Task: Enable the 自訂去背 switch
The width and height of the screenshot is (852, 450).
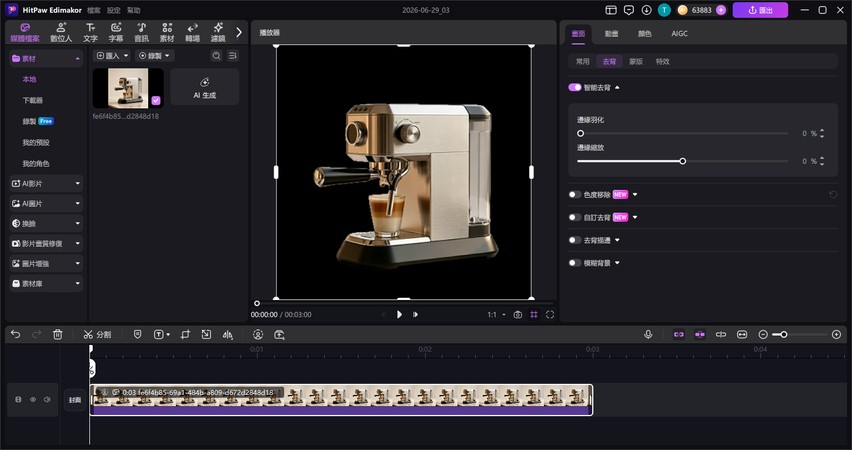Action: point(575,217)
